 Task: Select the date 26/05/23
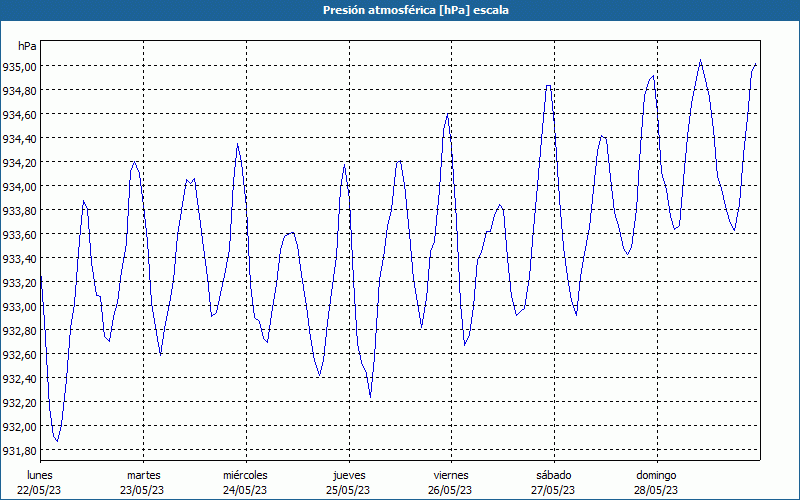(x=451, y=490)
